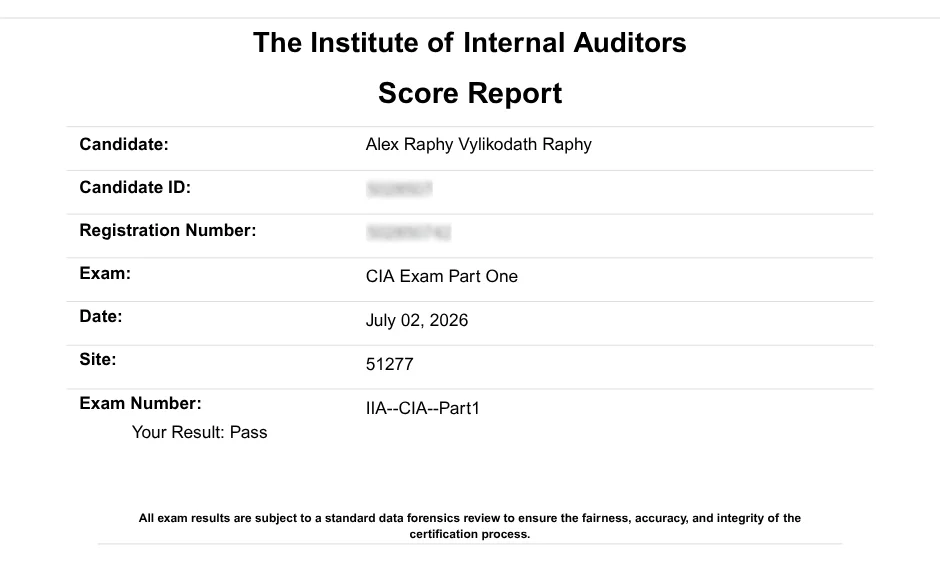This screenshot has height=588, width=940.
Task: Click the word Auditors in the title
Action: pos(629,43)
